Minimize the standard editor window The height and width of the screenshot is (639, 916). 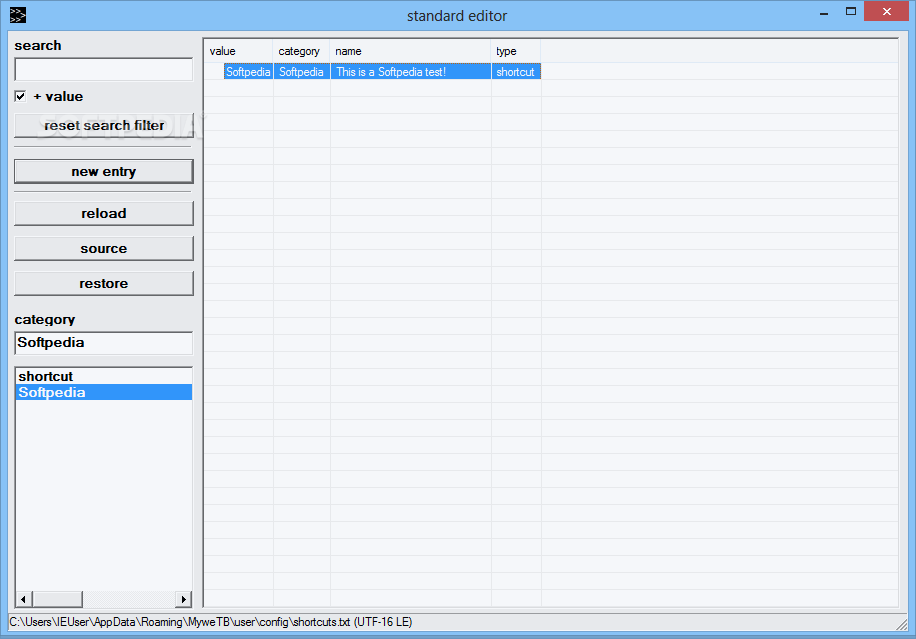(824, 13)
